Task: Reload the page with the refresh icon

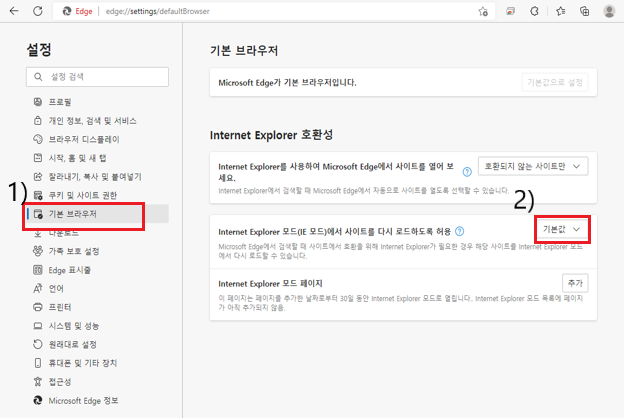Action: pyautogui.click(x=38, y=11)
